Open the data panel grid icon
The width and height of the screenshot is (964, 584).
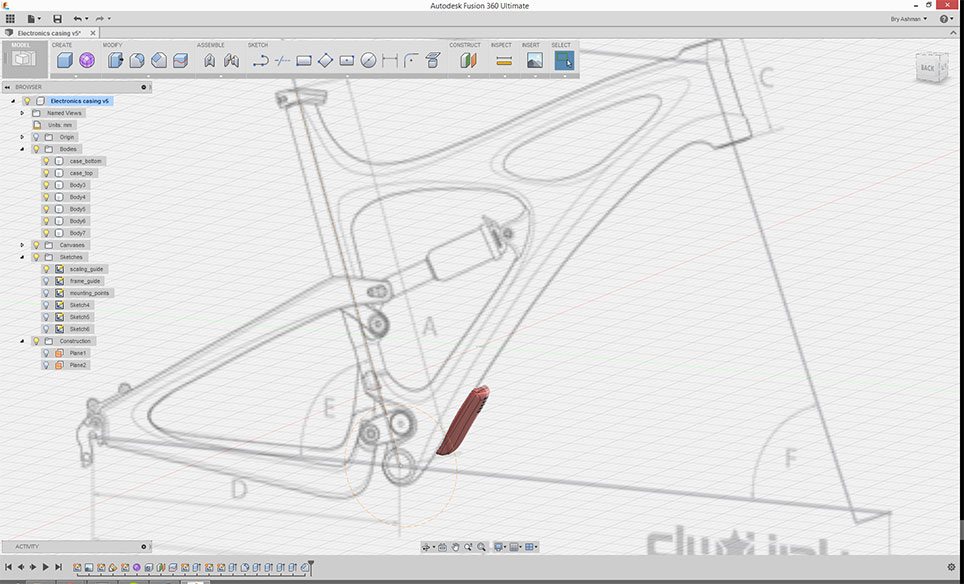coord(10,19)
